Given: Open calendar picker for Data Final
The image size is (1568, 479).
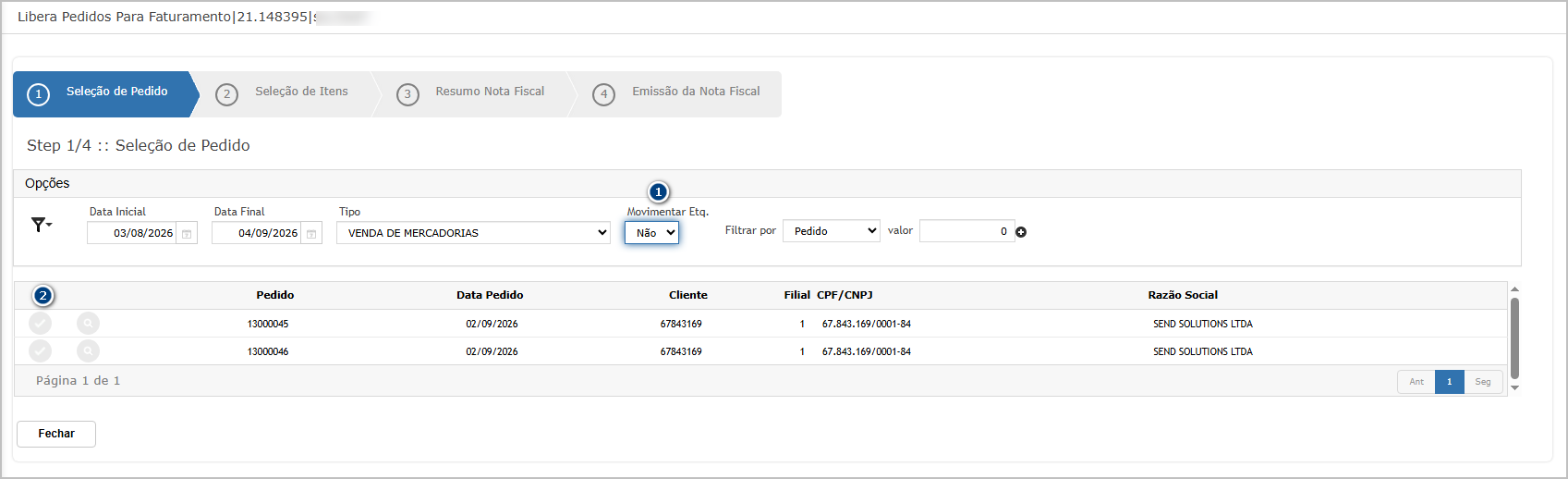Looking at the screenshot, I should tap(311, 234).
